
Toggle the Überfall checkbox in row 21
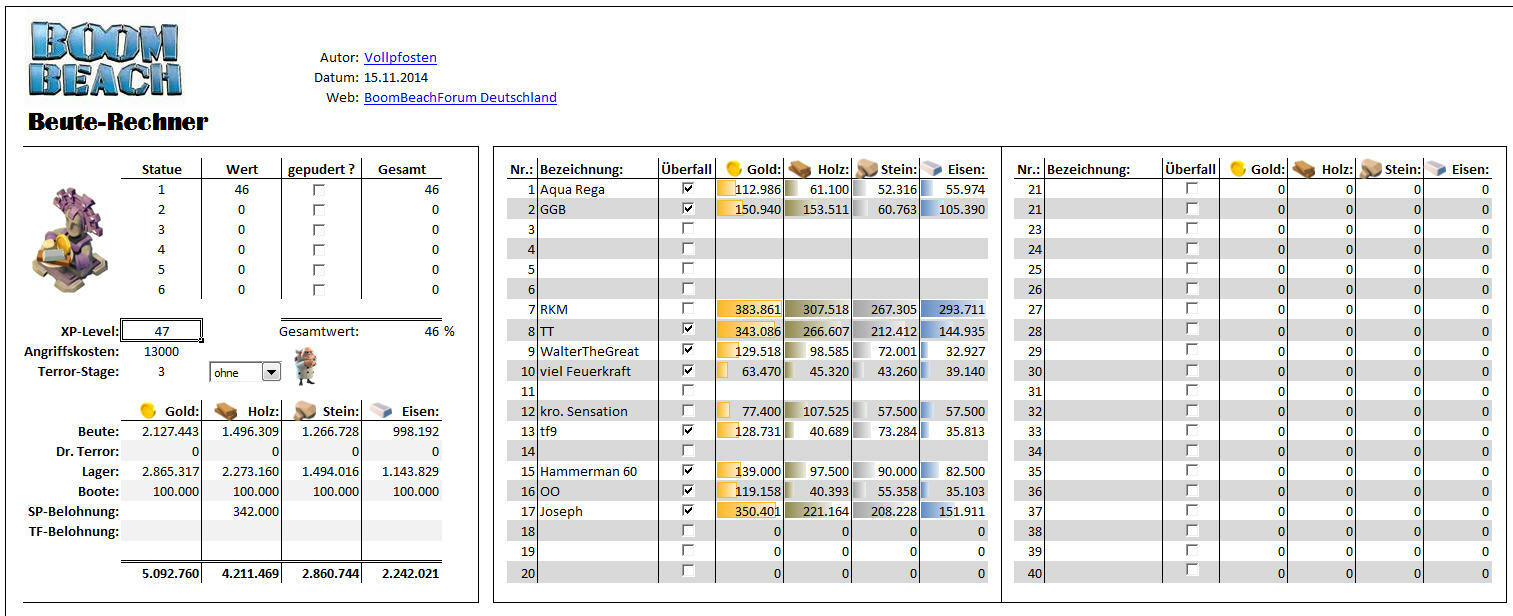tap(1191, 189)
